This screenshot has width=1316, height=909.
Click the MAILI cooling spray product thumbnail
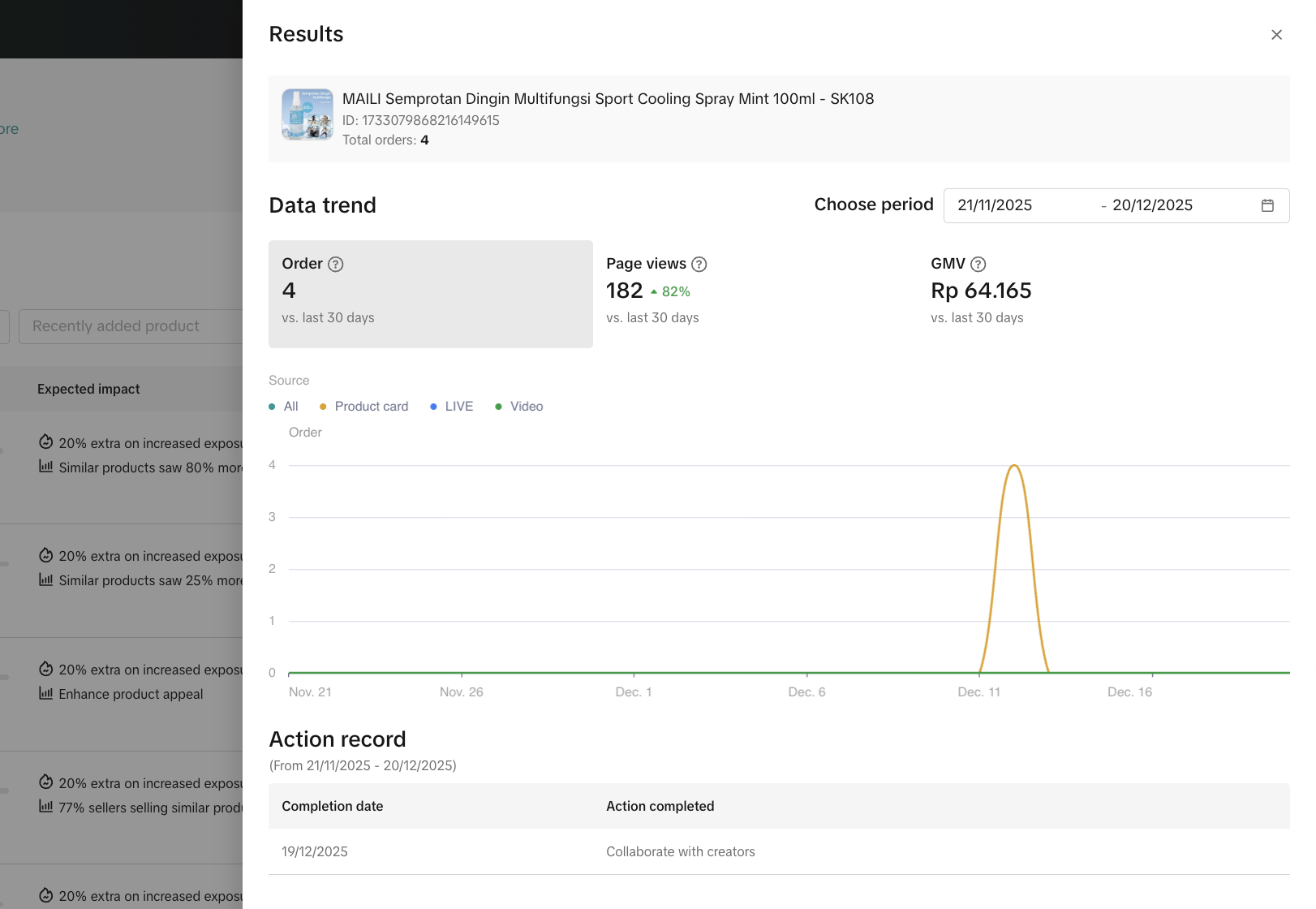coord(307,115)
